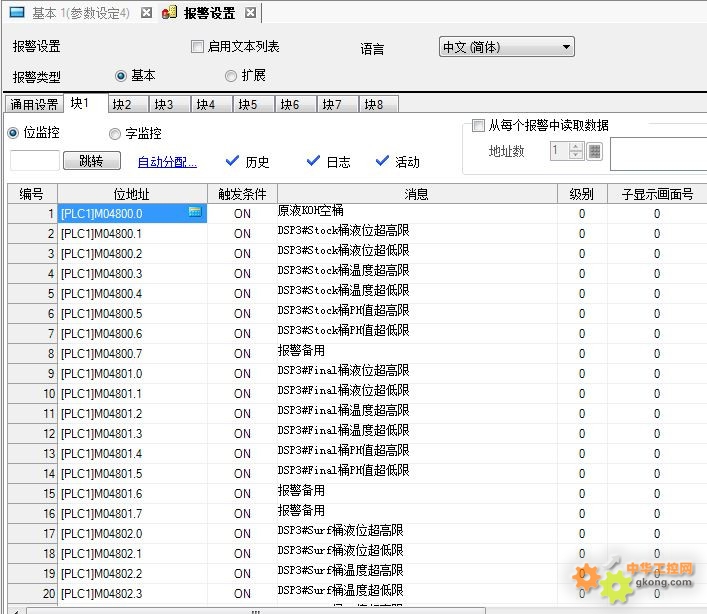Click message DSP3#Surf桶温度超高限

pyautogui.click(x=340, y=571)
